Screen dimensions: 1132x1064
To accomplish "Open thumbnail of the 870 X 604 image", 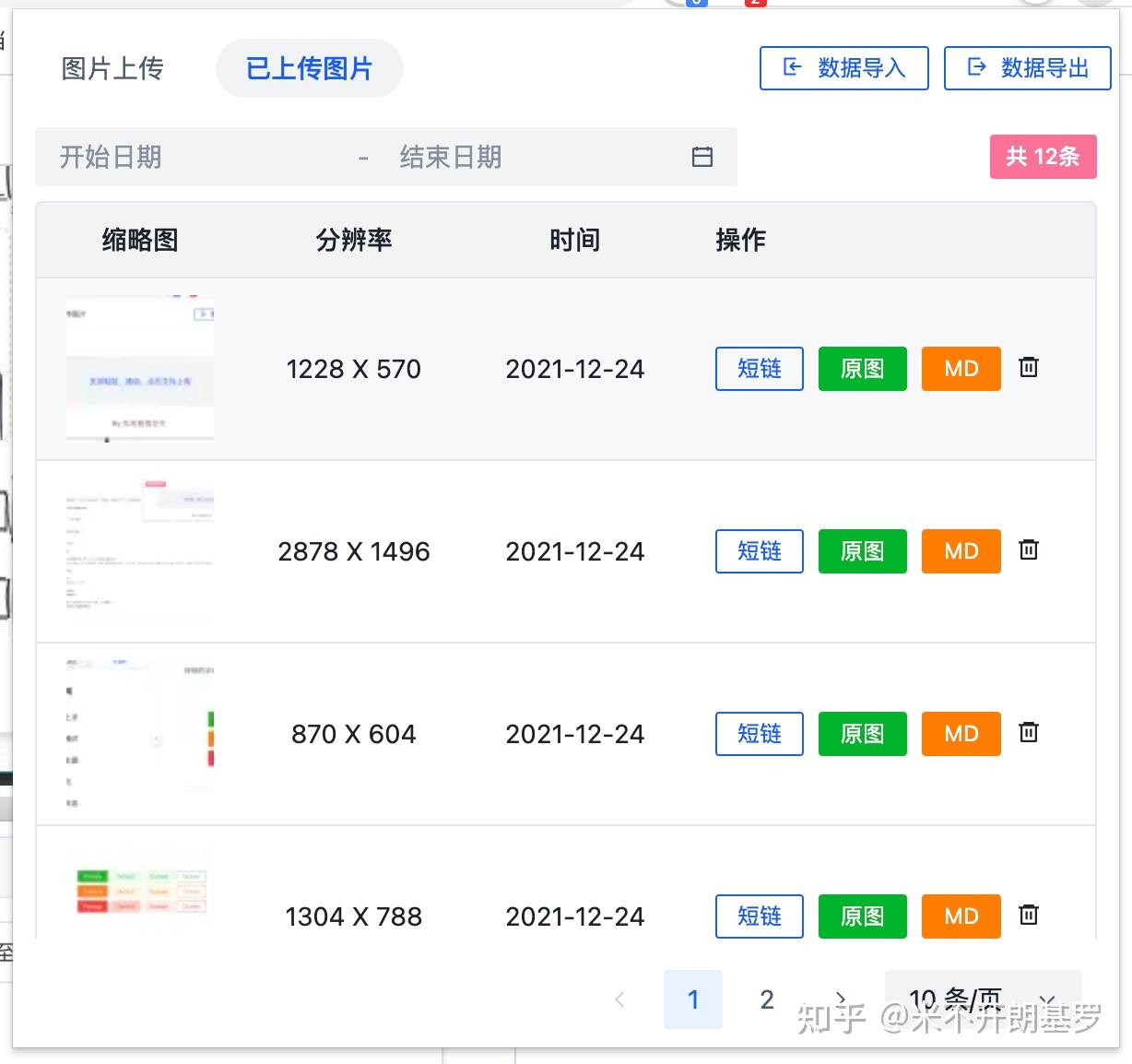I will (140, 734).
